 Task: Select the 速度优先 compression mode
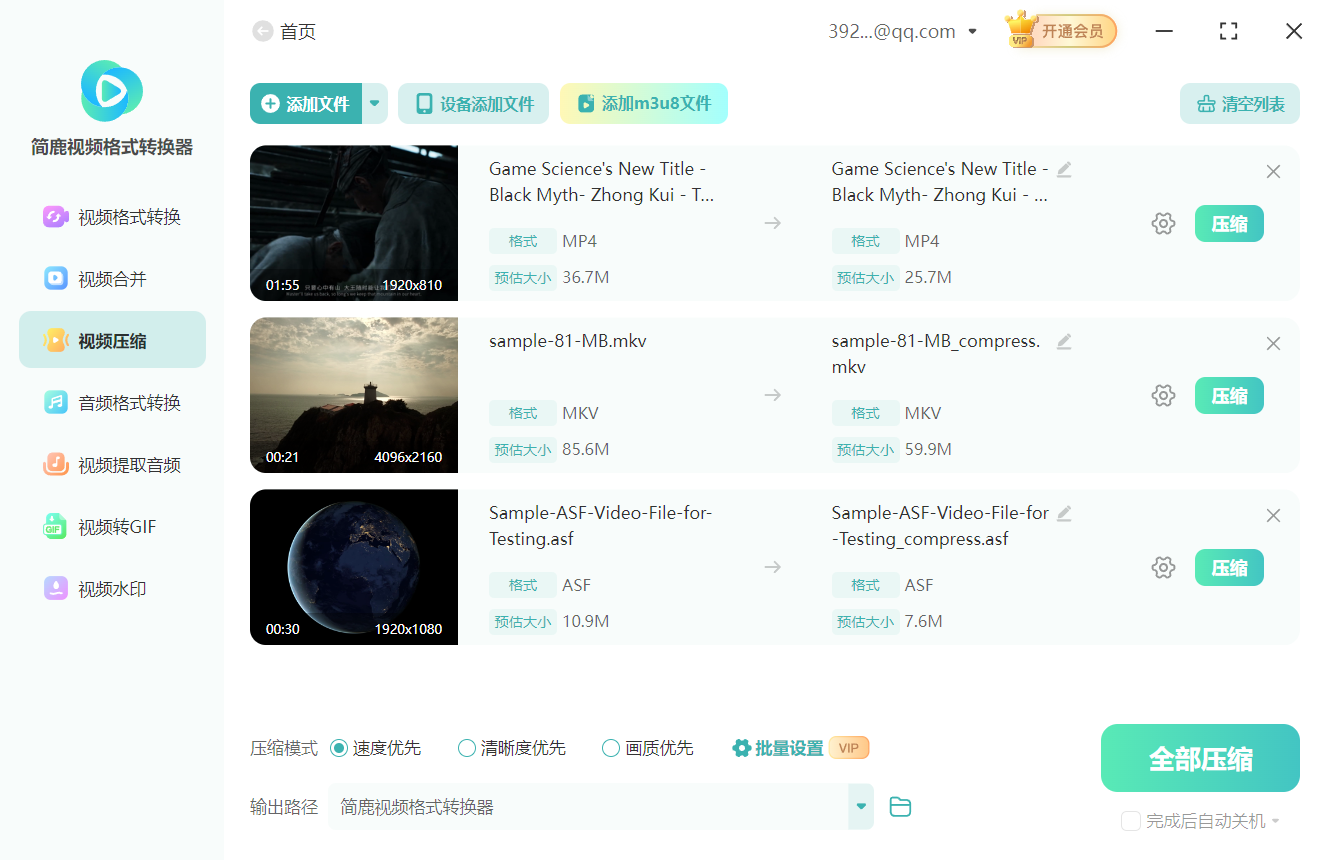click(x=339, y=748)
